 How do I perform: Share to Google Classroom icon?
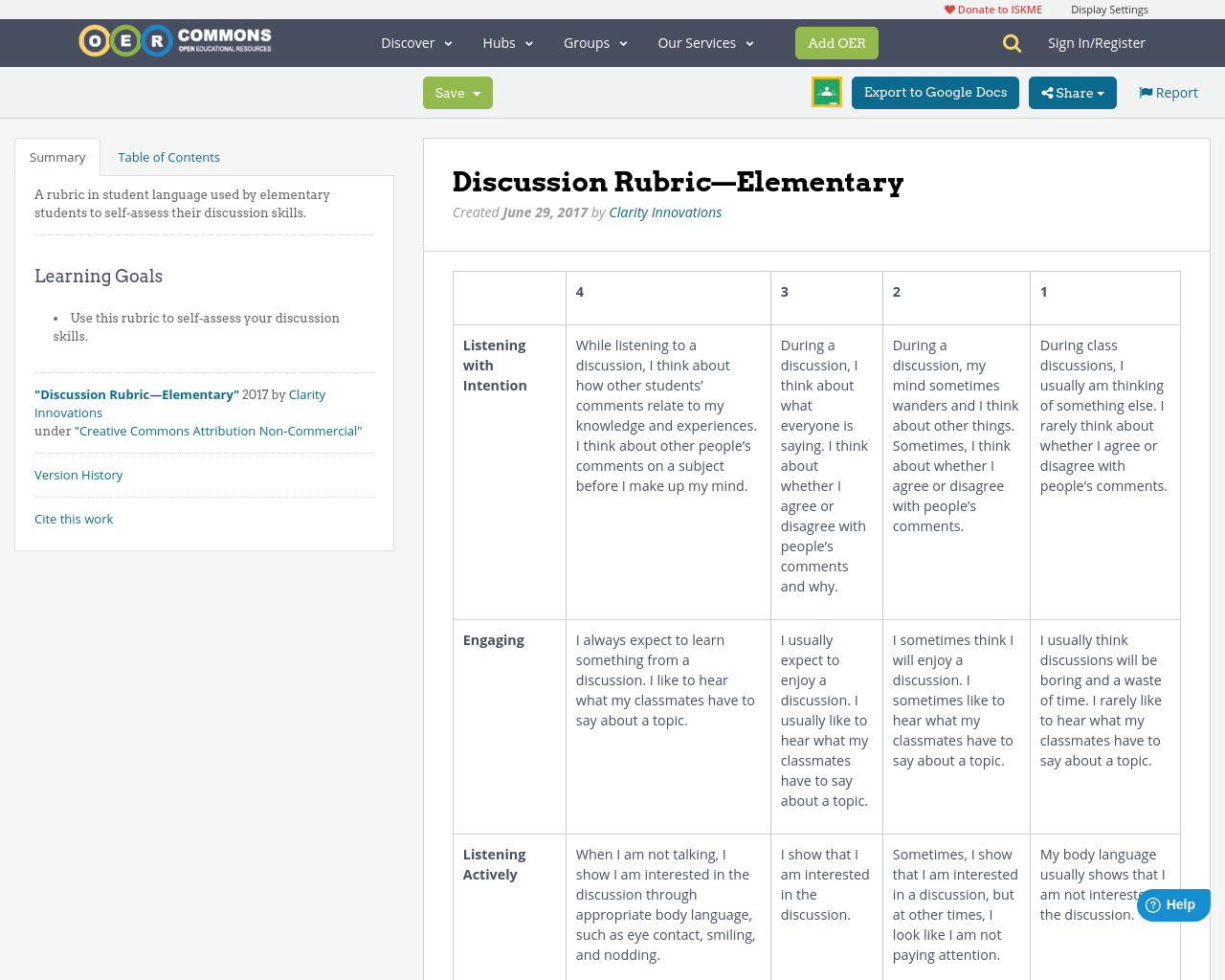(x=826, y=91)
